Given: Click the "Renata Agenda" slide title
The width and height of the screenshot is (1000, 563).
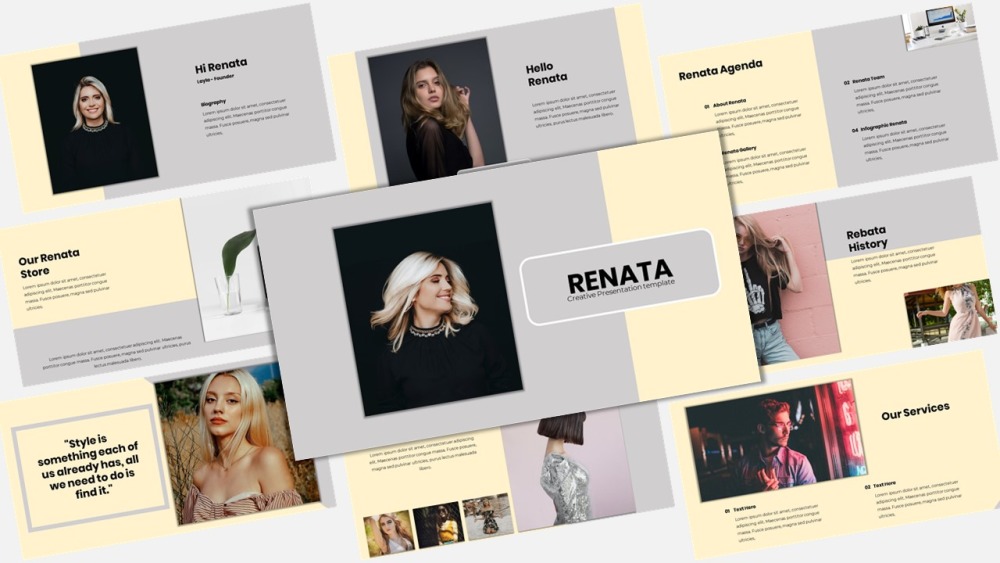Looking at the screenshot, I should 720,70.
